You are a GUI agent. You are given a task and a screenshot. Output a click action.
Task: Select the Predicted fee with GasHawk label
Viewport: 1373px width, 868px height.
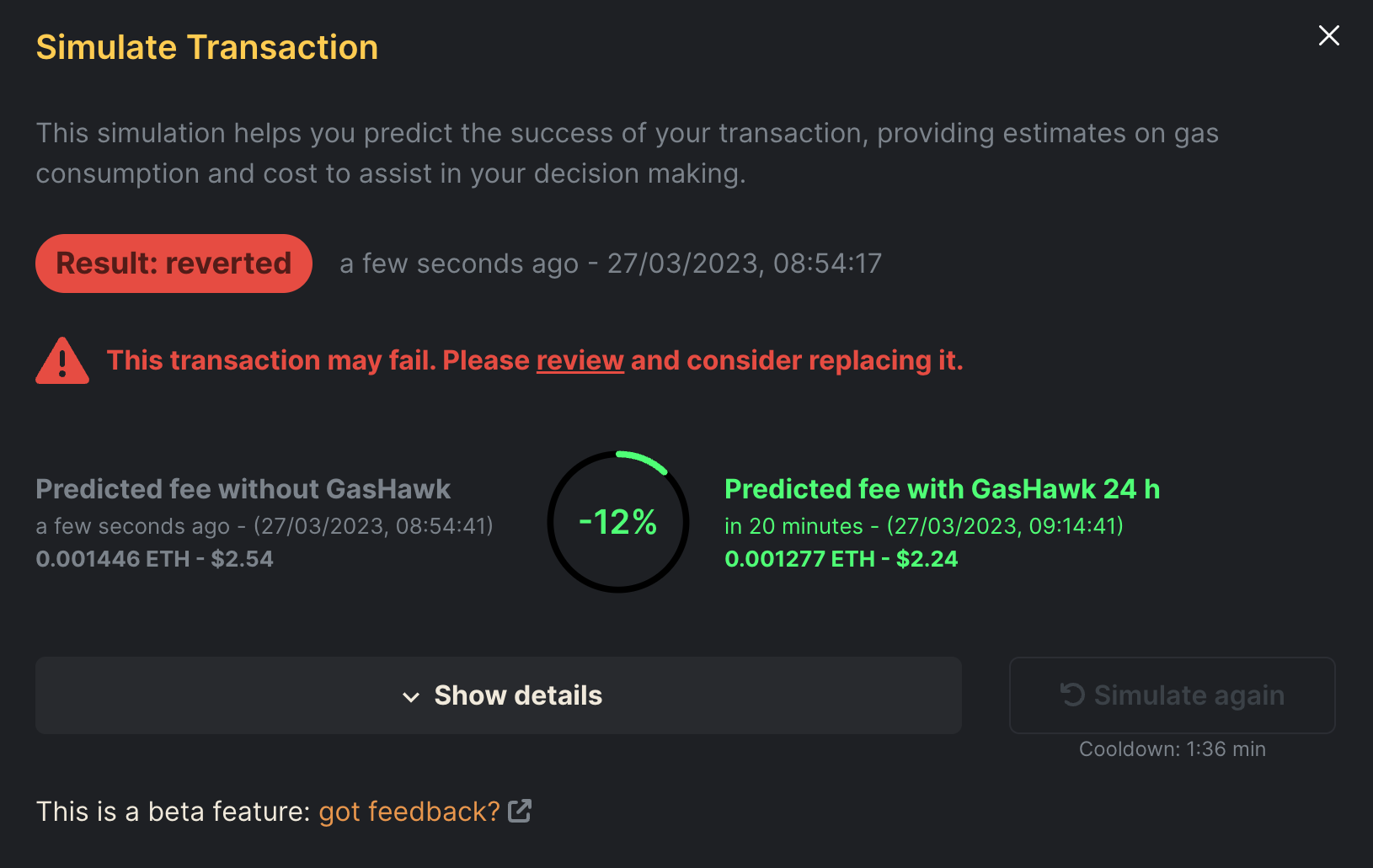(x=943, y=488)
